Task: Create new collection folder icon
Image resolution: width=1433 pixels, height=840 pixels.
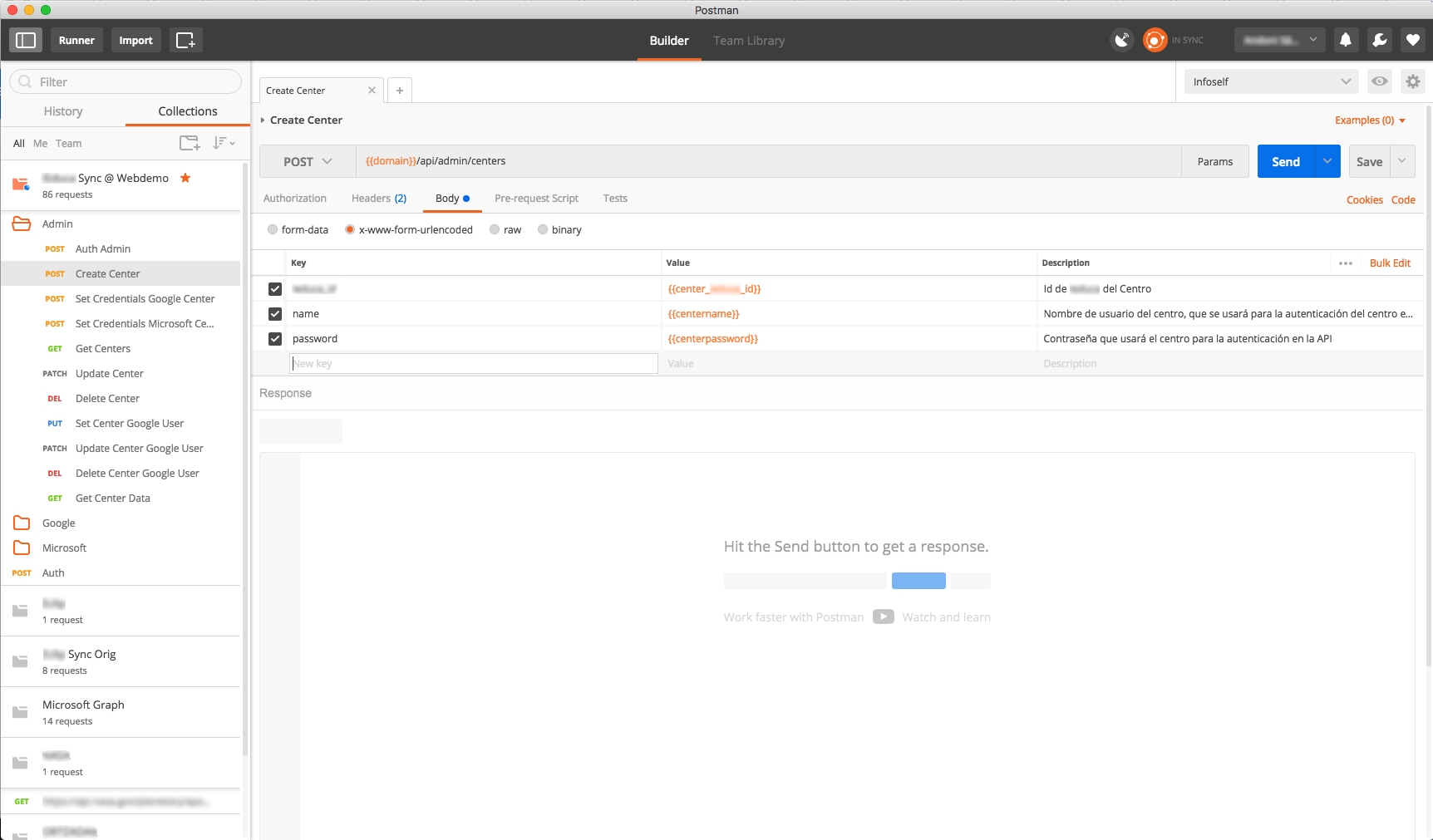Action: point(190,143)
